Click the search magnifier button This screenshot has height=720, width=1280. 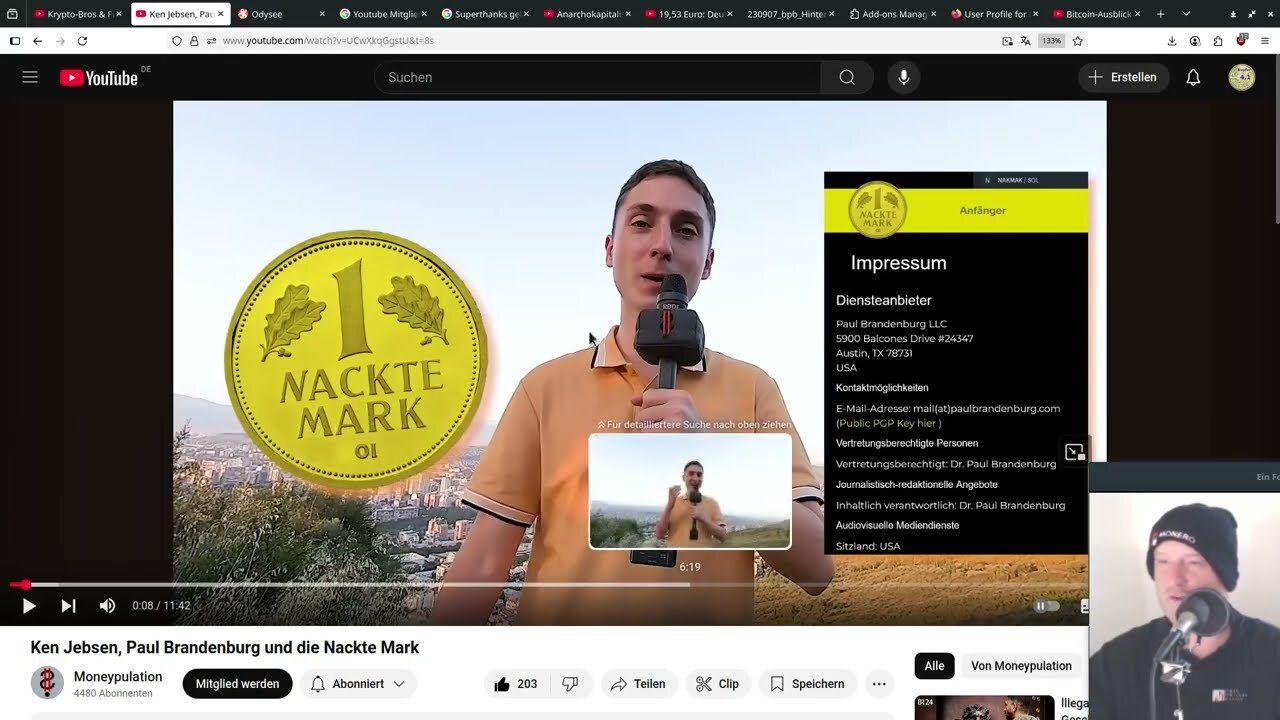pos(847,77)
